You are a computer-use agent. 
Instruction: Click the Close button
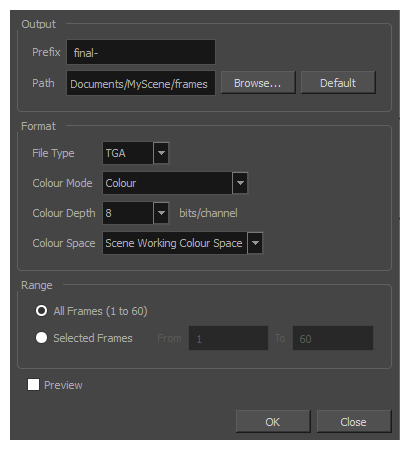click(x=354, y=422)
